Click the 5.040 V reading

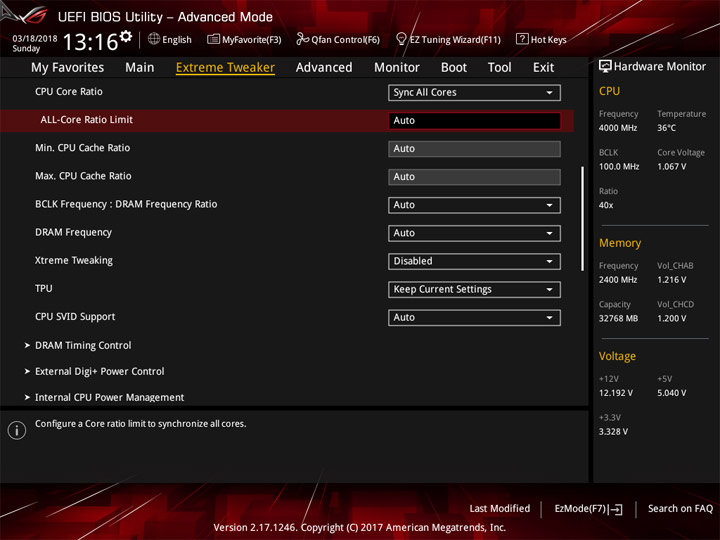tap(671, 393)
